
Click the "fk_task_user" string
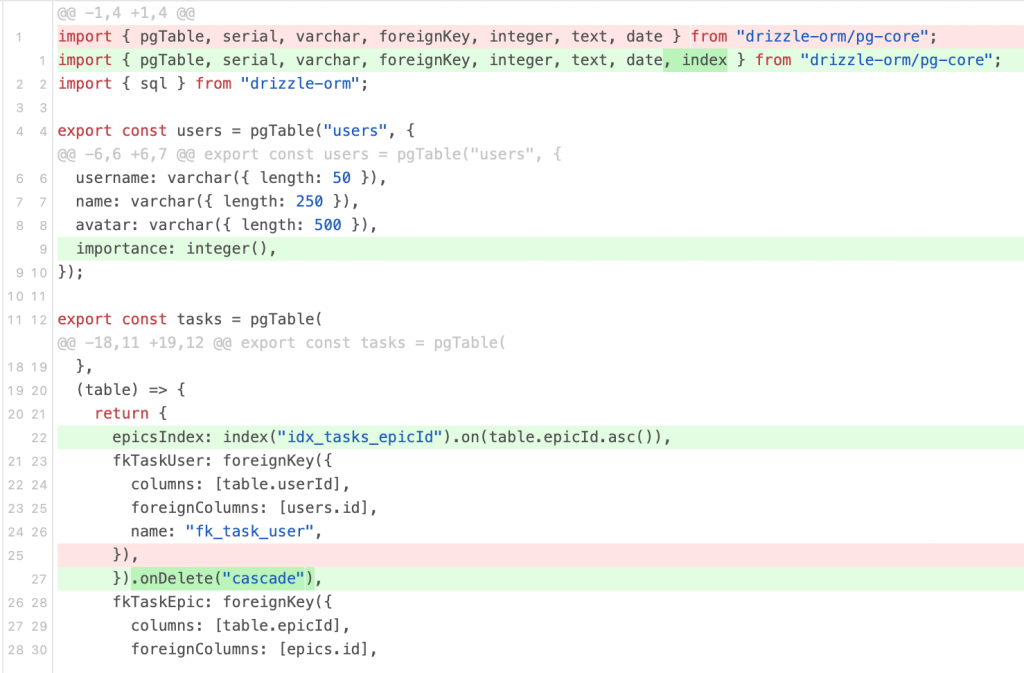pos(244,531)
